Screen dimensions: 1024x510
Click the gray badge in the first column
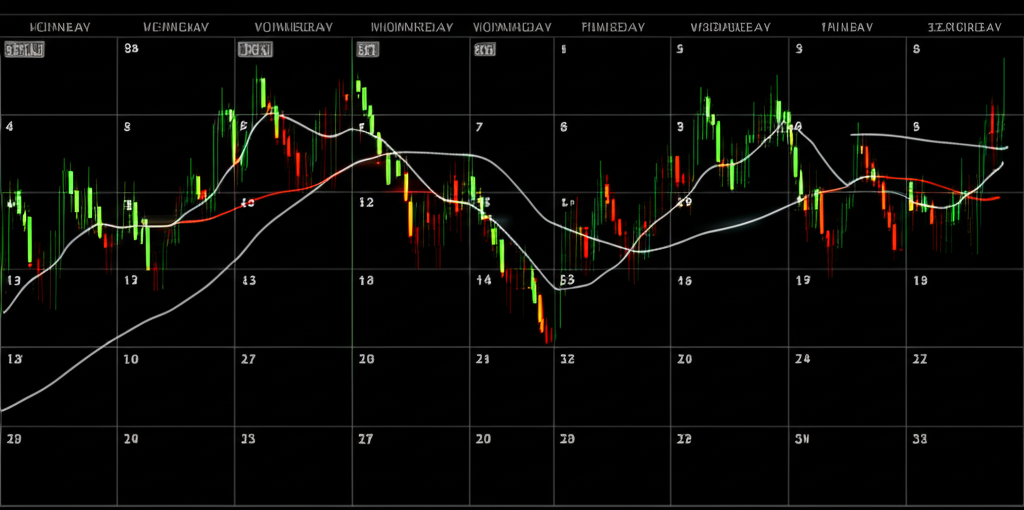click(x=17, y=48)
